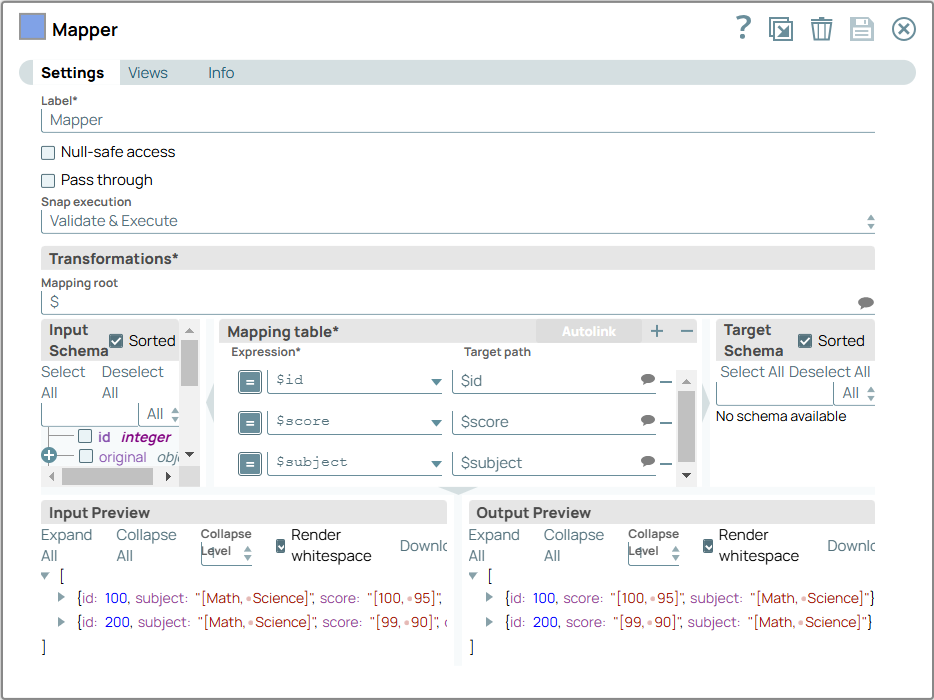Viewport: 934px width, 700px height.
Task: Click the export snap icon in header
Action: click(781, 29)
